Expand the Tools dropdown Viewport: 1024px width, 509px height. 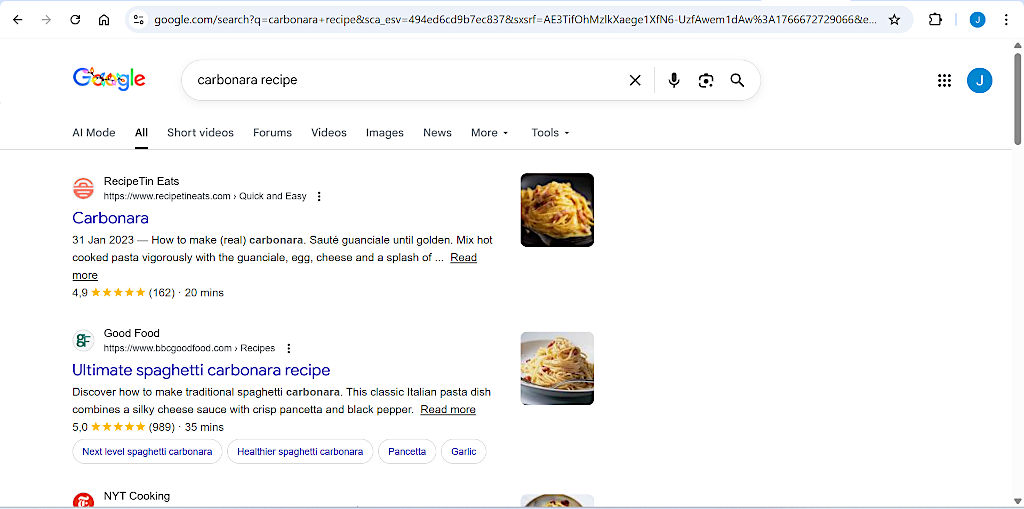[x=551, y=133]
